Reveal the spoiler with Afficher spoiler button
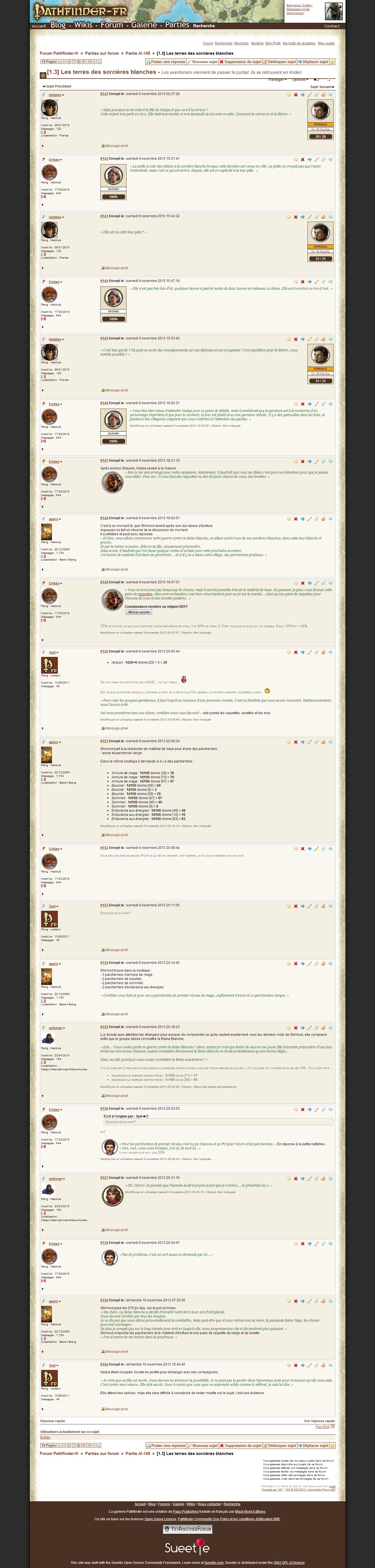This screenshot has width=375, height=1568. click(x=138, y=612)
